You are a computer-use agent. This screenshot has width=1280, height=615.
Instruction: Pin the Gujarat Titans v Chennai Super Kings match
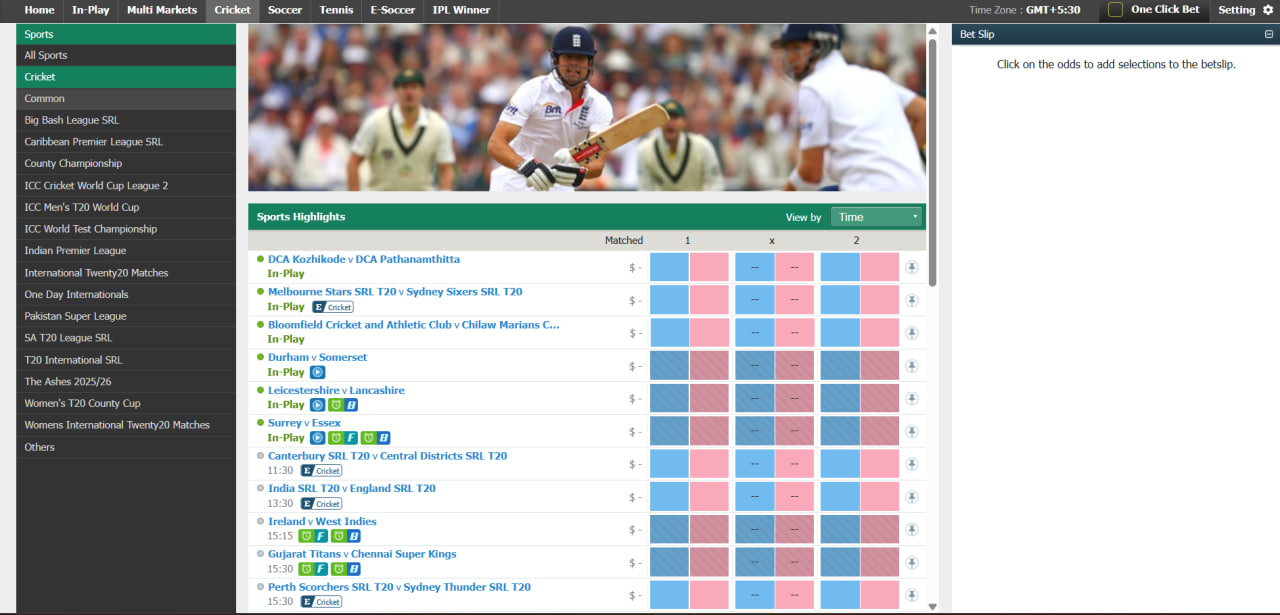911,562
